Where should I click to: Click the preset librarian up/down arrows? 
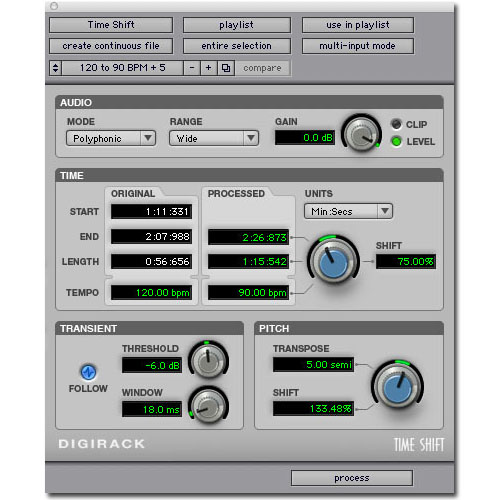[x=55, y=68]
